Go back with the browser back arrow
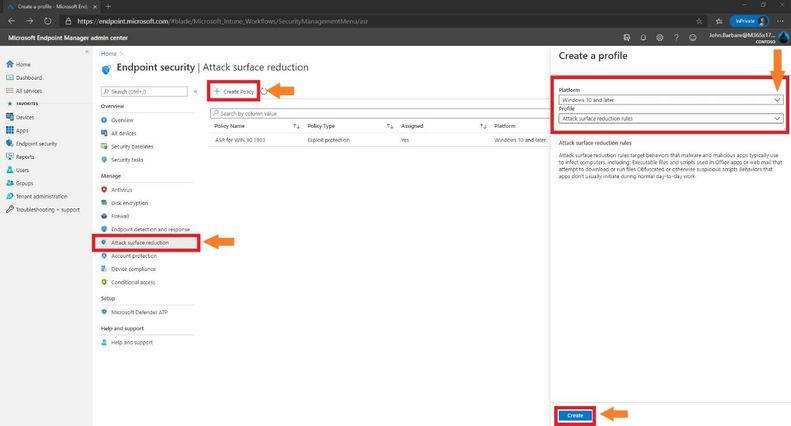This screenshot has height=426, width=791. [x=12, y=21]
